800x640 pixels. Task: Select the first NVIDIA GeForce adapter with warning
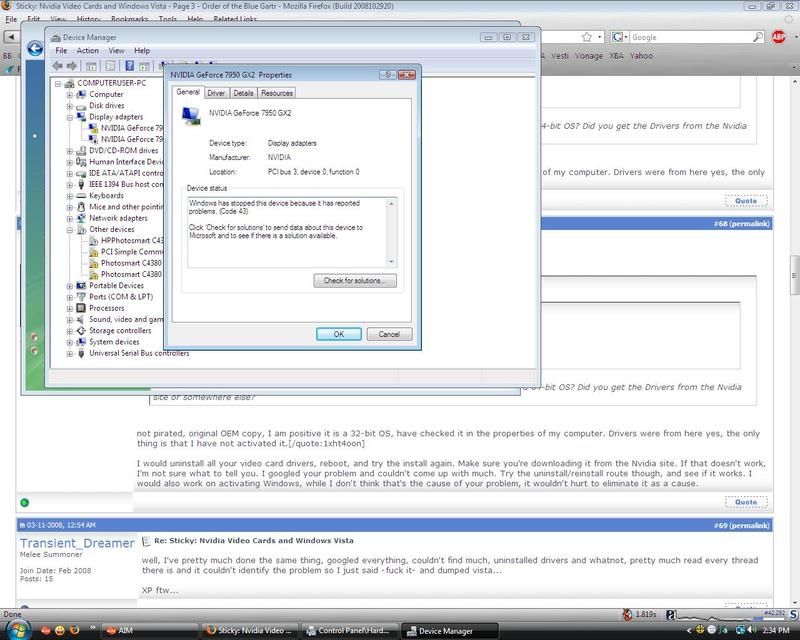[x=127, y=128]
